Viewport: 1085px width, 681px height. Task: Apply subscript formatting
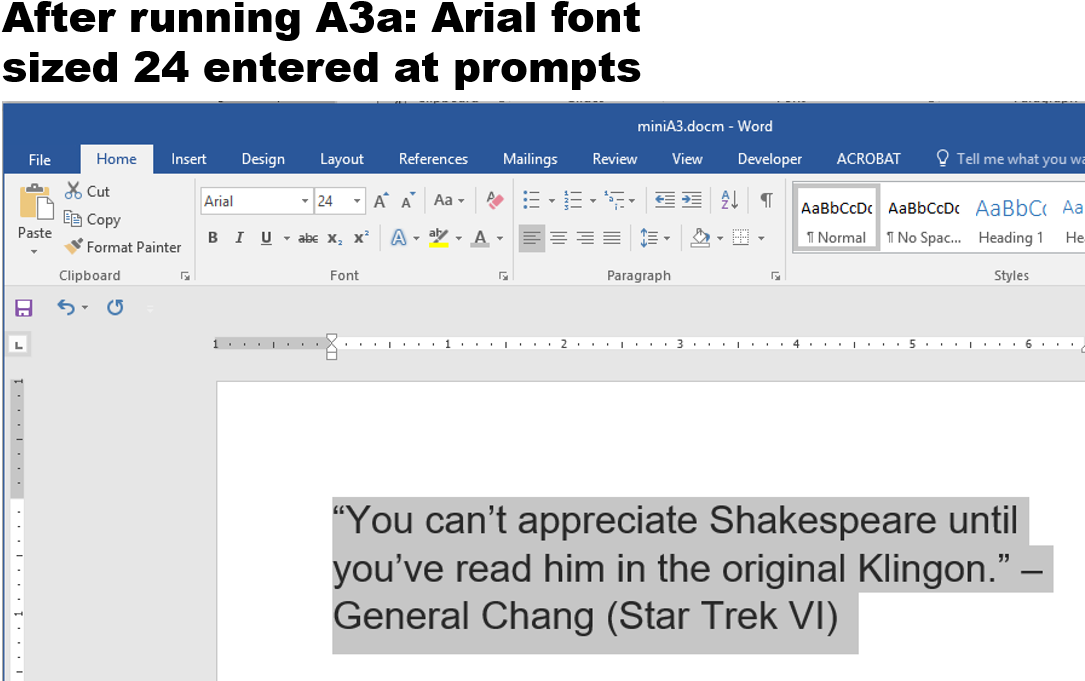coord(335,238)
